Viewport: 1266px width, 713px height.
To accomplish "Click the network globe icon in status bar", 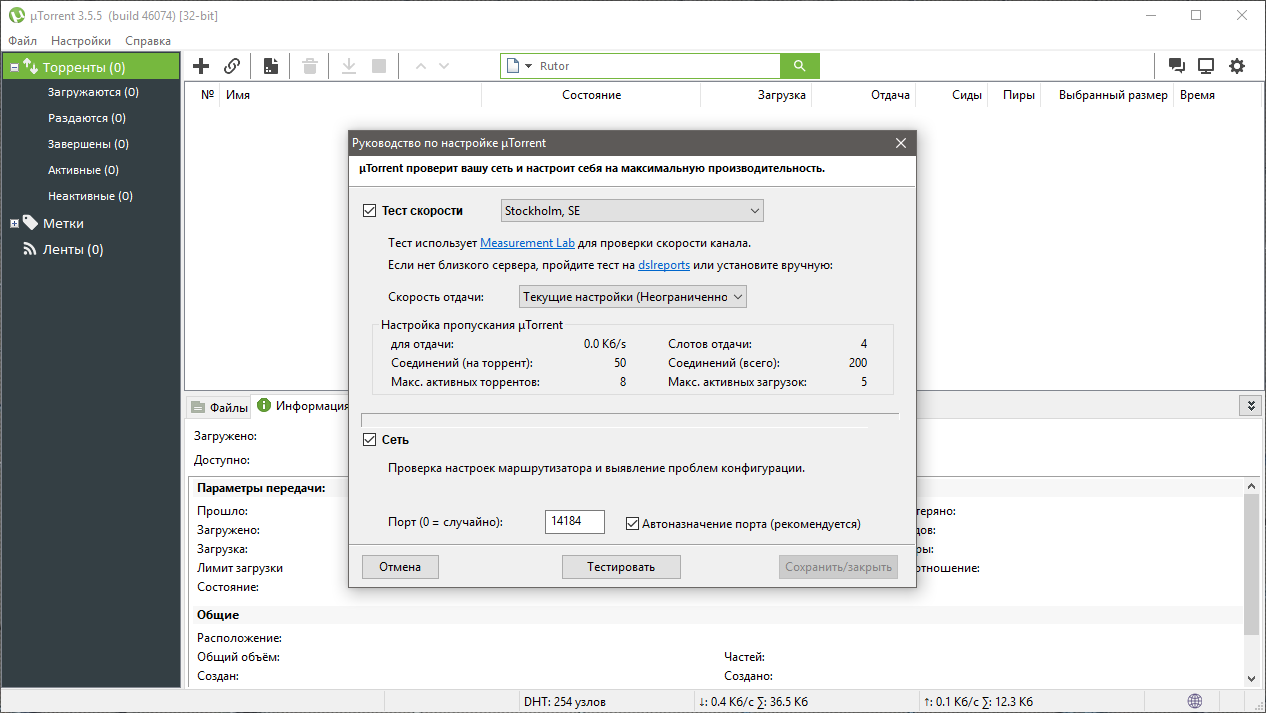I will [x=1195, y=701].
